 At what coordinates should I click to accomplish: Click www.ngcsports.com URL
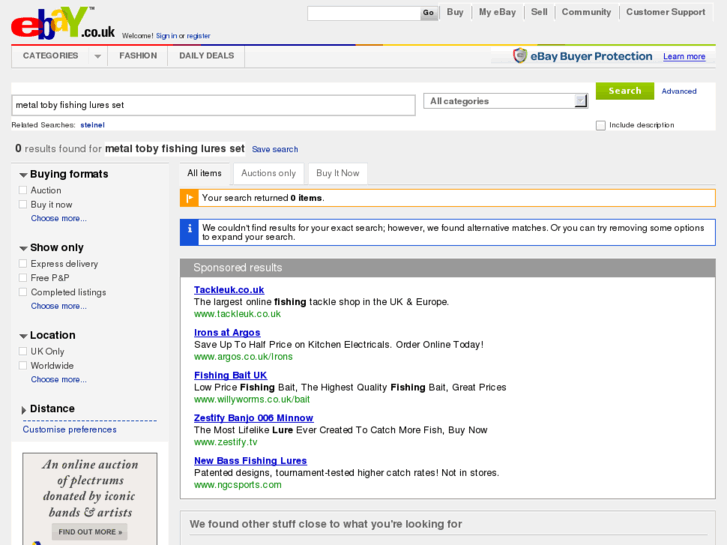pos(238,485)
